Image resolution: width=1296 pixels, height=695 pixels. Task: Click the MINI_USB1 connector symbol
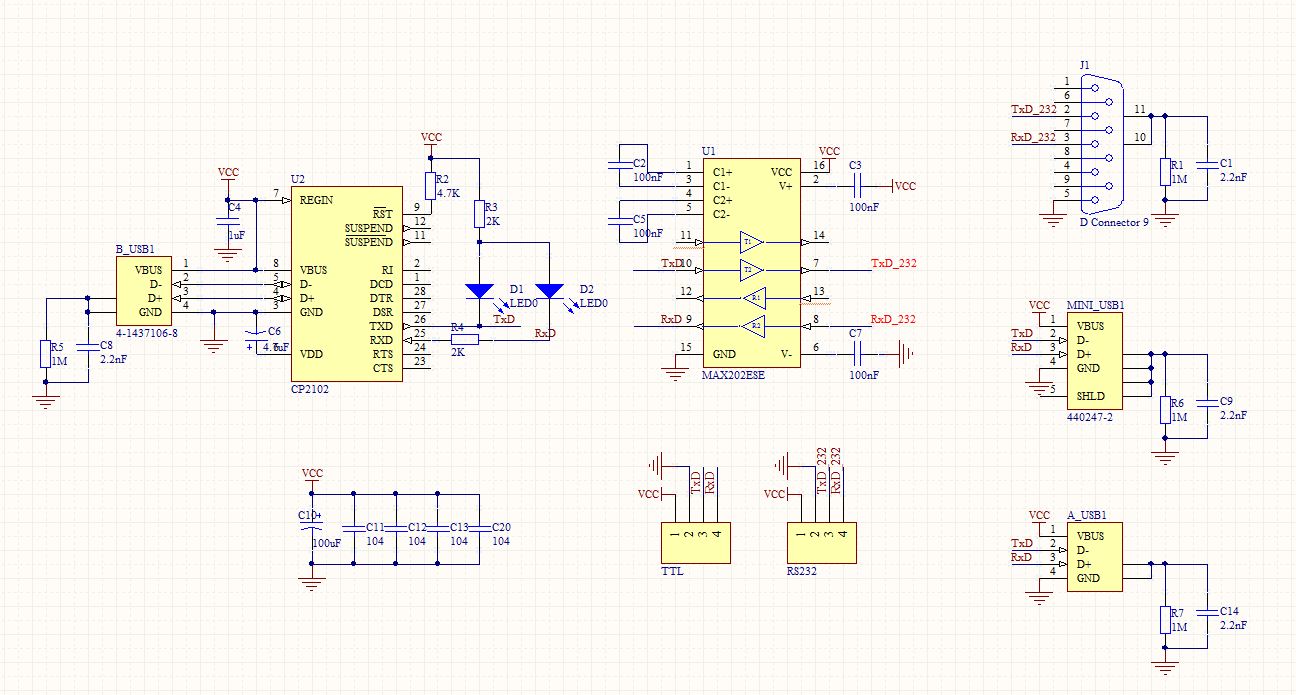point(1094,361)
